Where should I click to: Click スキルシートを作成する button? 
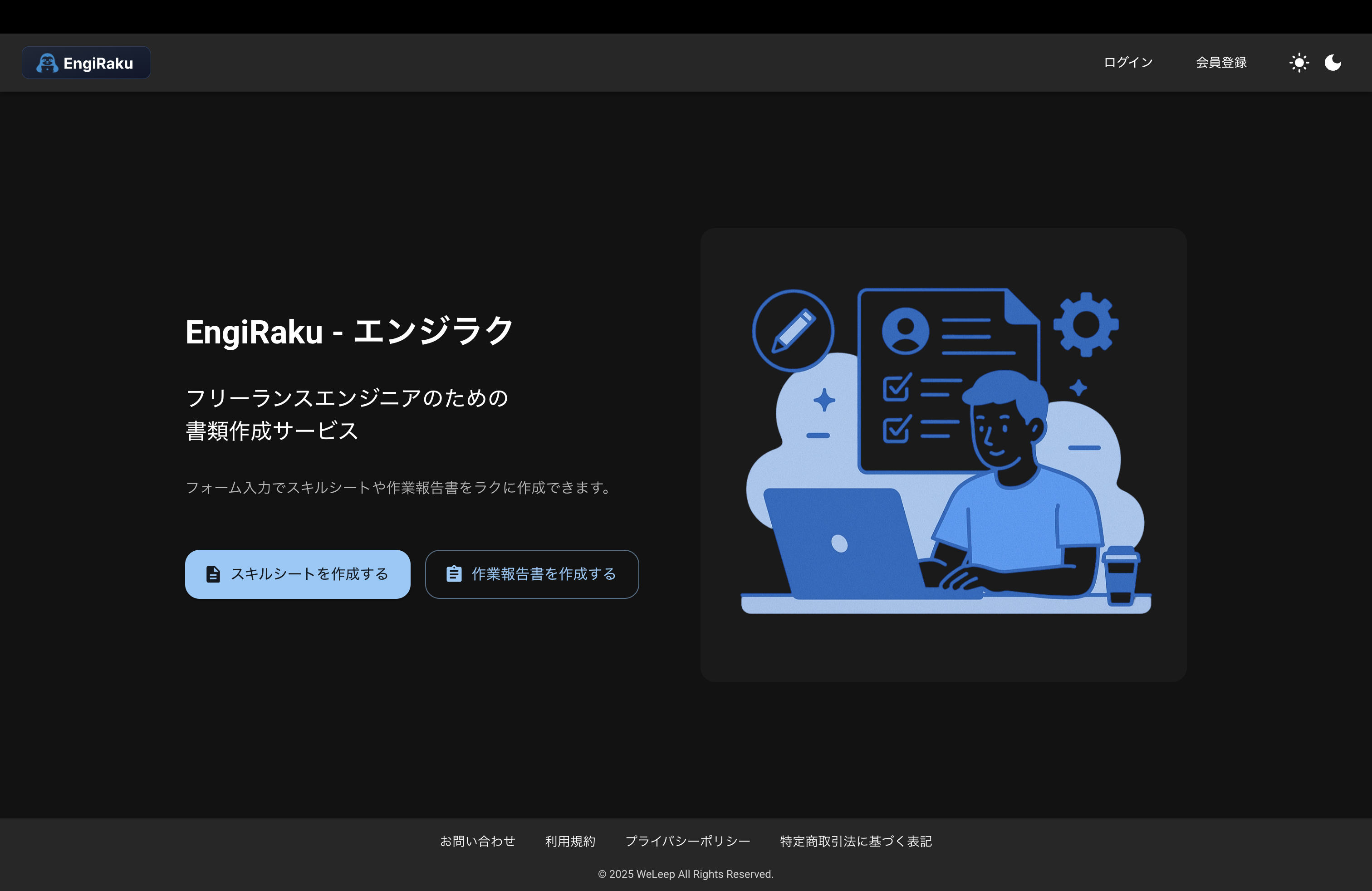point(298,574)
